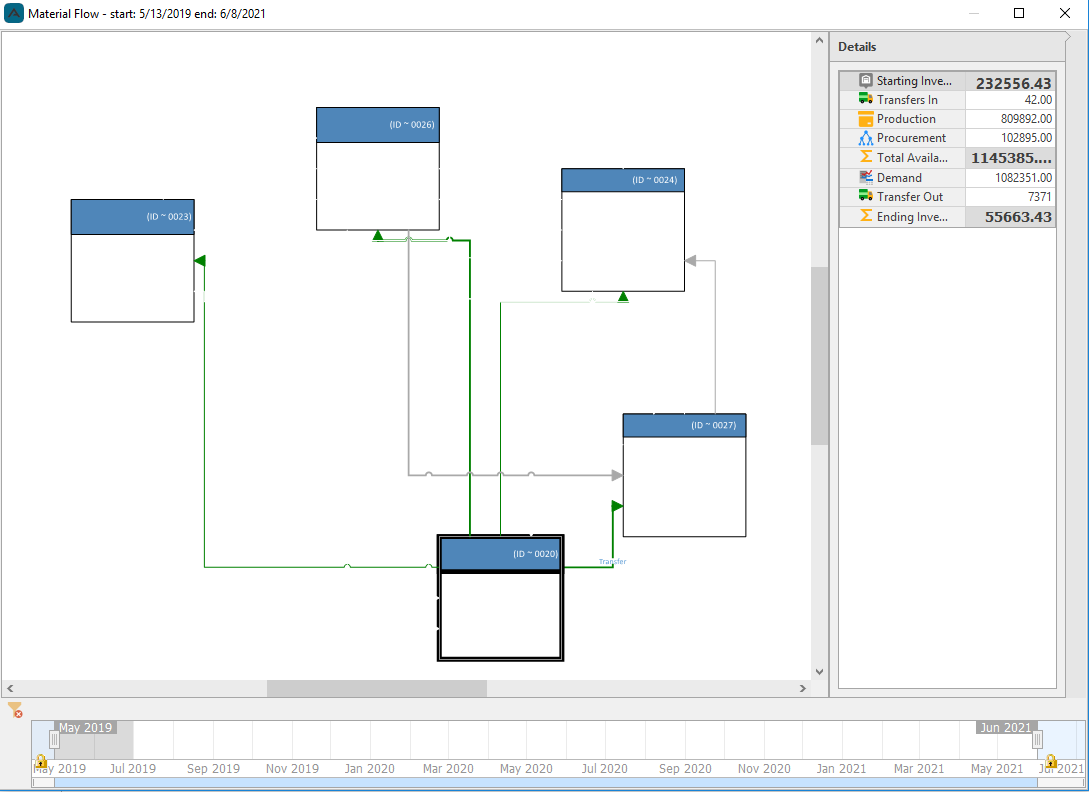The image size is (1089, 792).
Task: Click the Demand value 1082351.00
Action: pos(1023,177)
